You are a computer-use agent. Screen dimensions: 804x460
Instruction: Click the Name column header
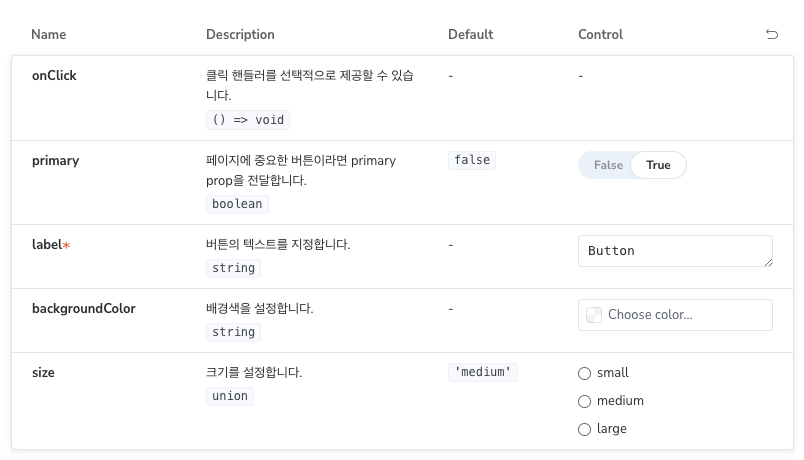[x=49, y=34]
